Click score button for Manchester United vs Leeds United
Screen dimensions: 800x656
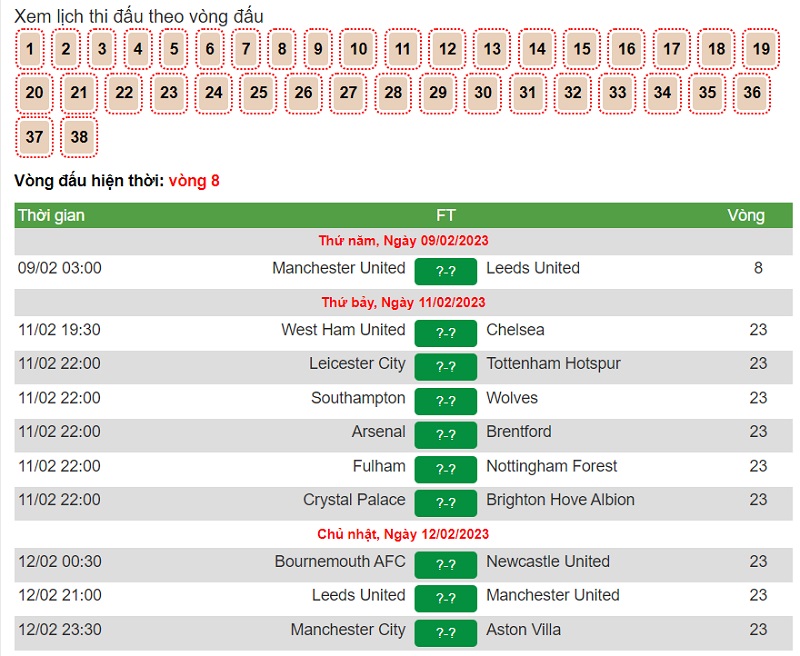pyautogui.click(x=445, y=273)
